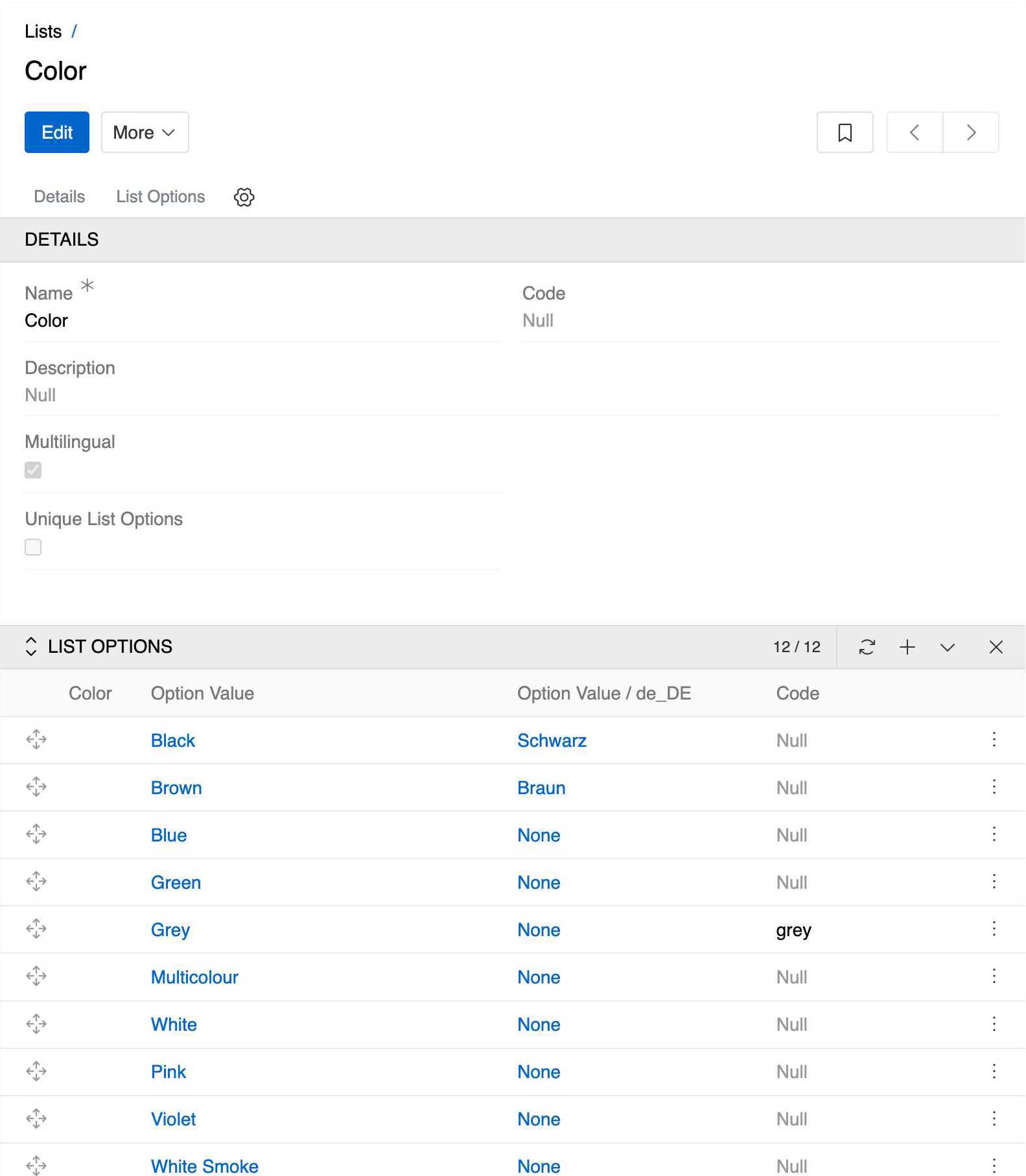
Task: Expand the List Options panel actions chevron
Action: coord(947,647)
